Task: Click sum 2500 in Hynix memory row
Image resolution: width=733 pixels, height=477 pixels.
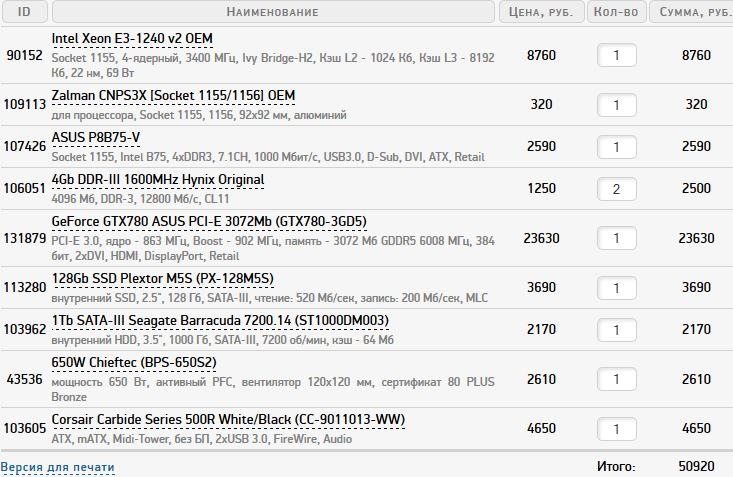Action: coord(696,188)
